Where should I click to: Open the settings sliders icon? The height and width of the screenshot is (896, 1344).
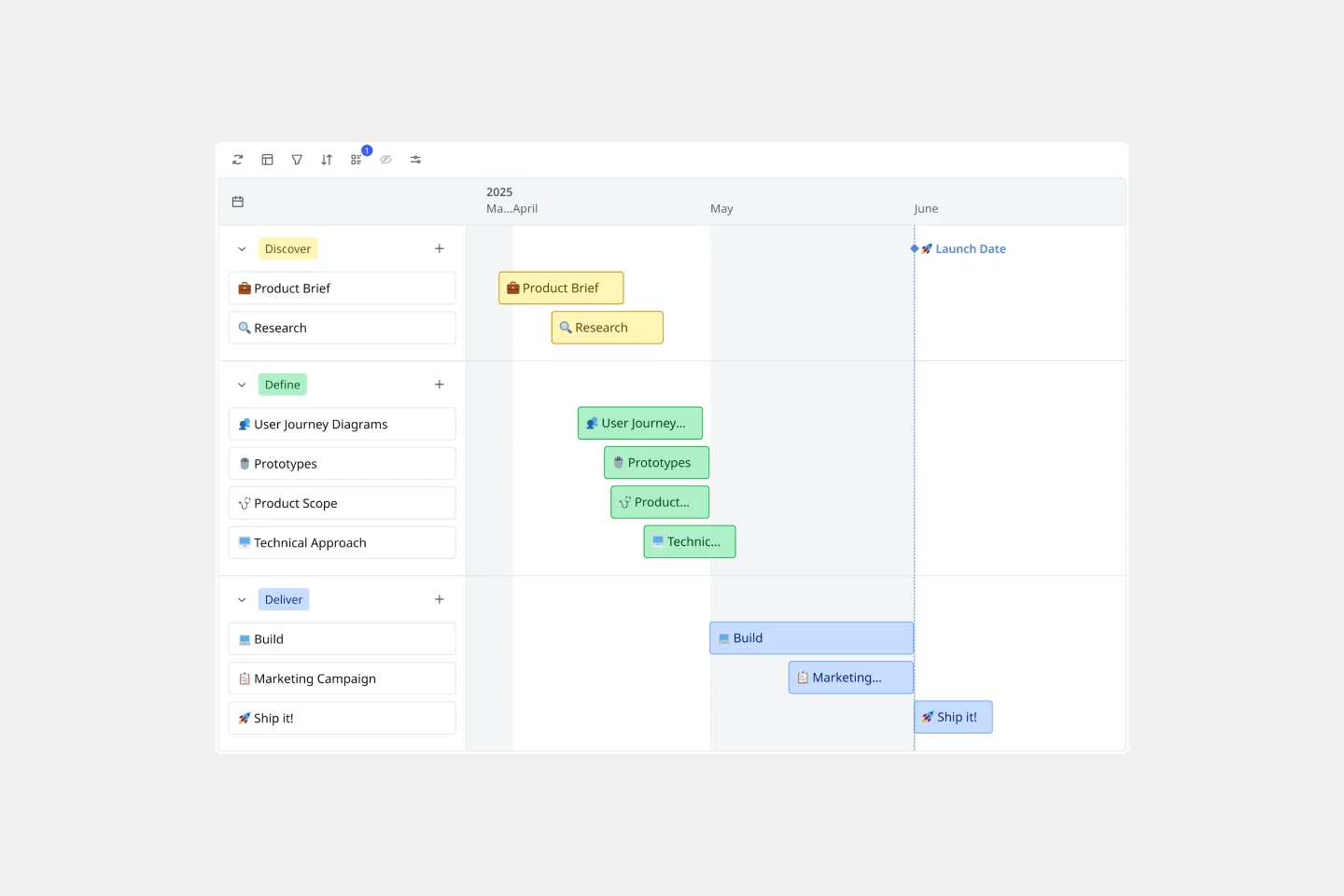click(415, 160)
